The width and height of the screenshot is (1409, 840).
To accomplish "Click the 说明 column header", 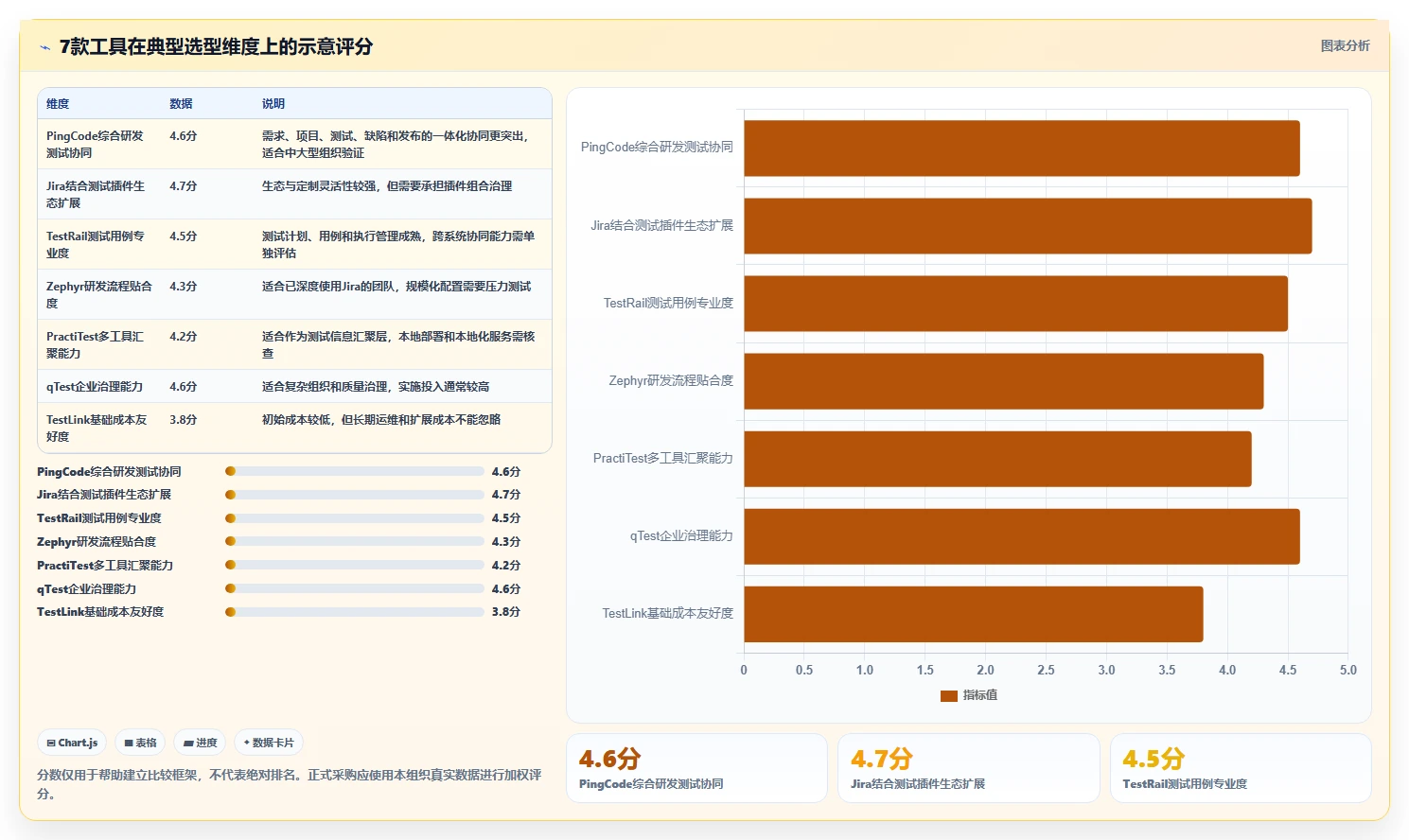I will pos(273,104).
